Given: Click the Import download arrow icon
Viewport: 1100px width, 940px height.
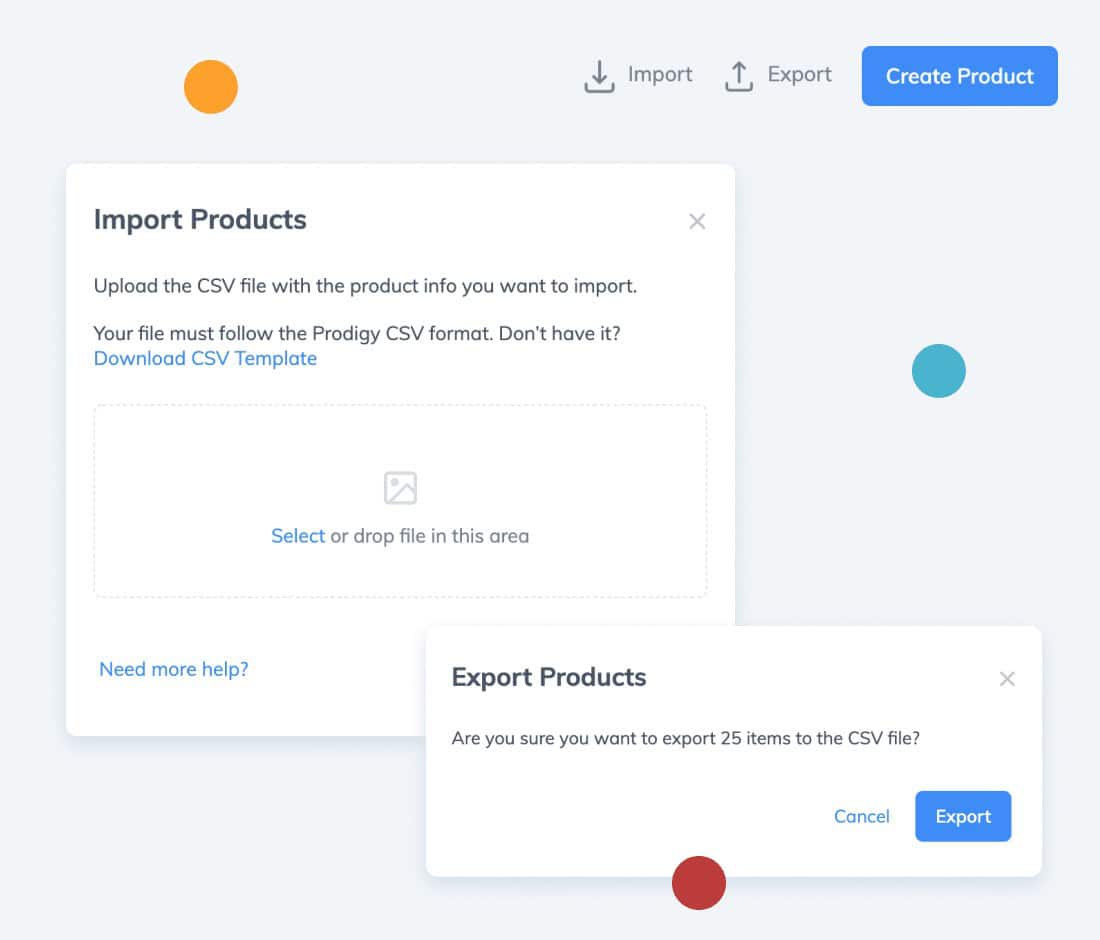Looking at the screenshot, I should coord(599,76).
